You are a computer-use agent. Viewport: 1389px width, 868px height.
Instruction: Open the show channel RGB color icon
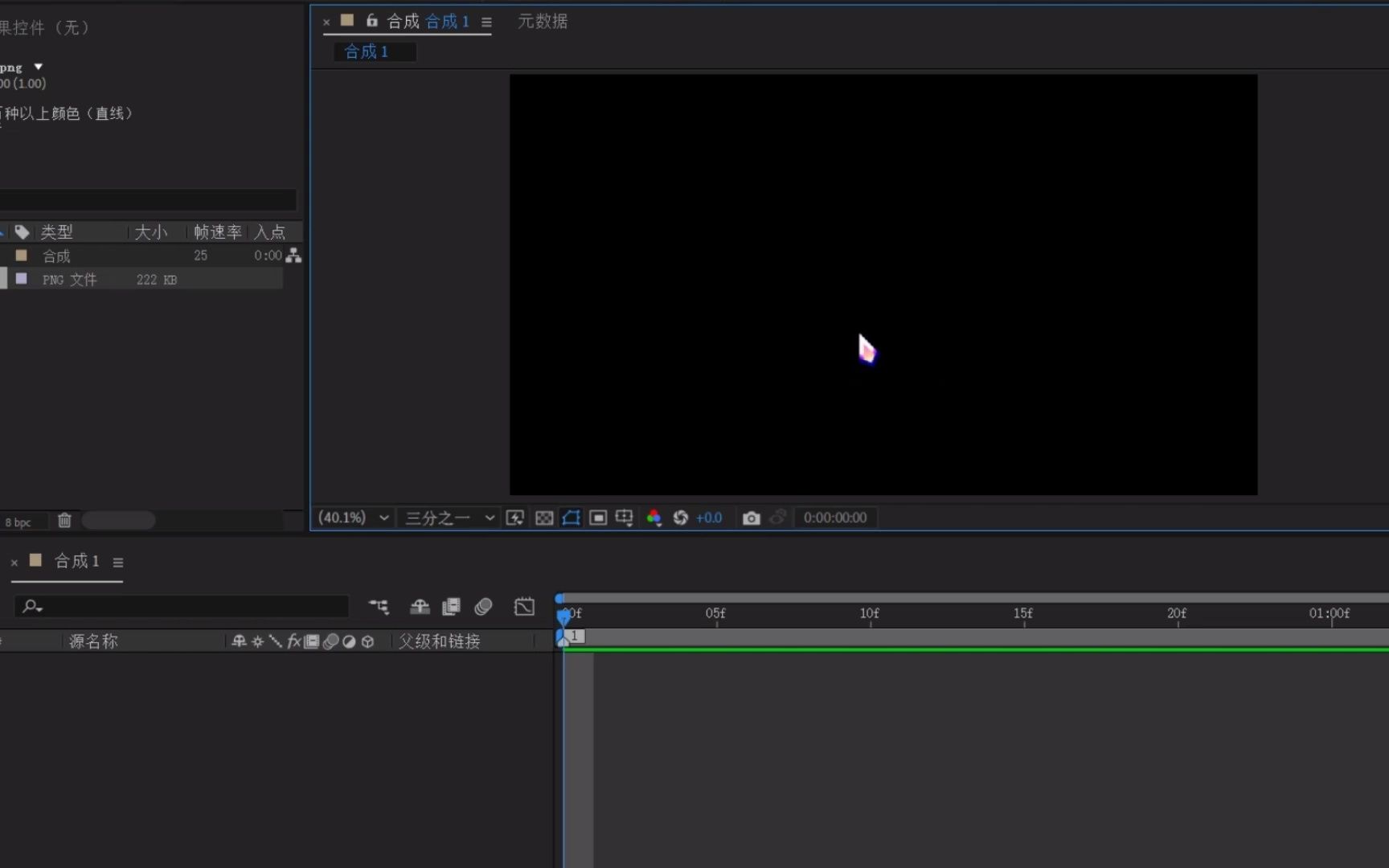coord(654,518)
